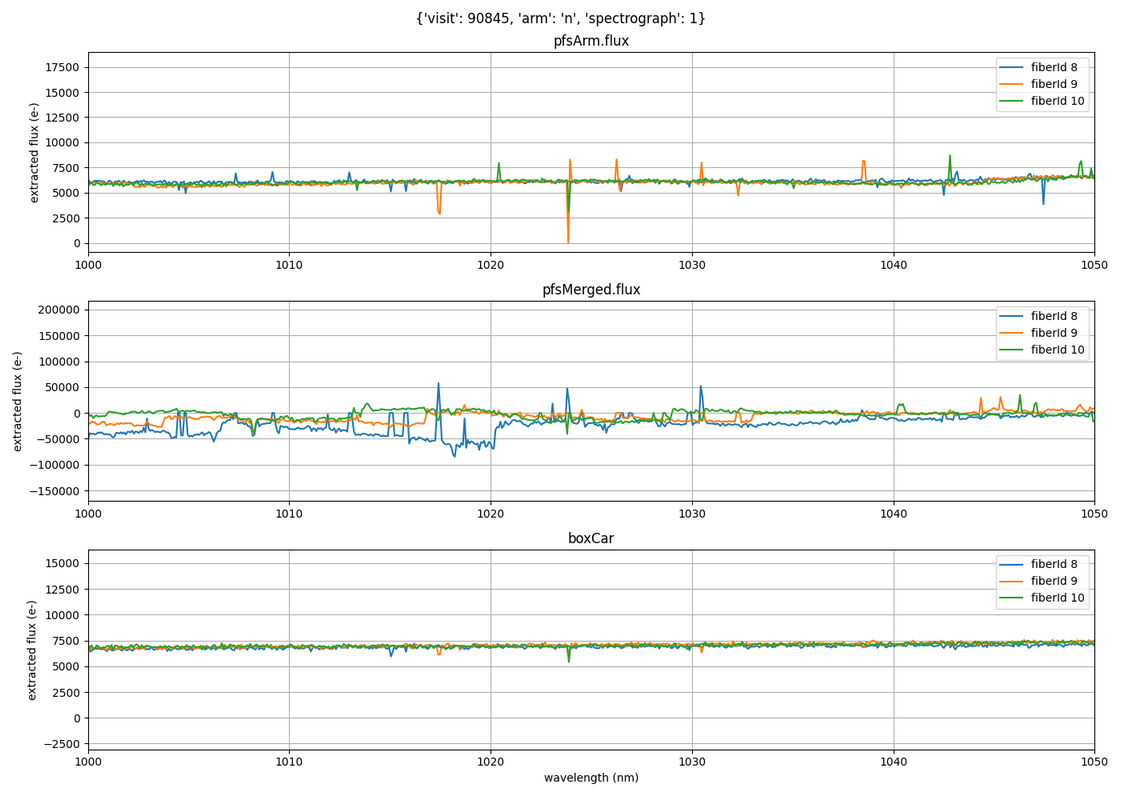Image resolution: width=1142 pixels, height=793 pixels.
Task: Click fiberId 10 legend label in pfsMerged.flux plot
Action: [1057, 350]
